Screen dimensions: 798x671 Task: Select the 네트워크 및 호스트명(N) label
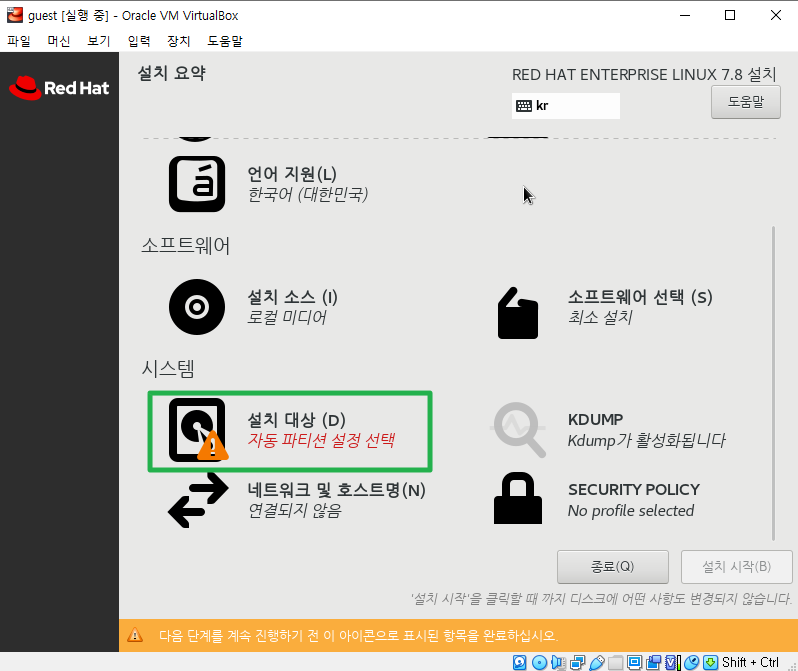pos(336,490)
